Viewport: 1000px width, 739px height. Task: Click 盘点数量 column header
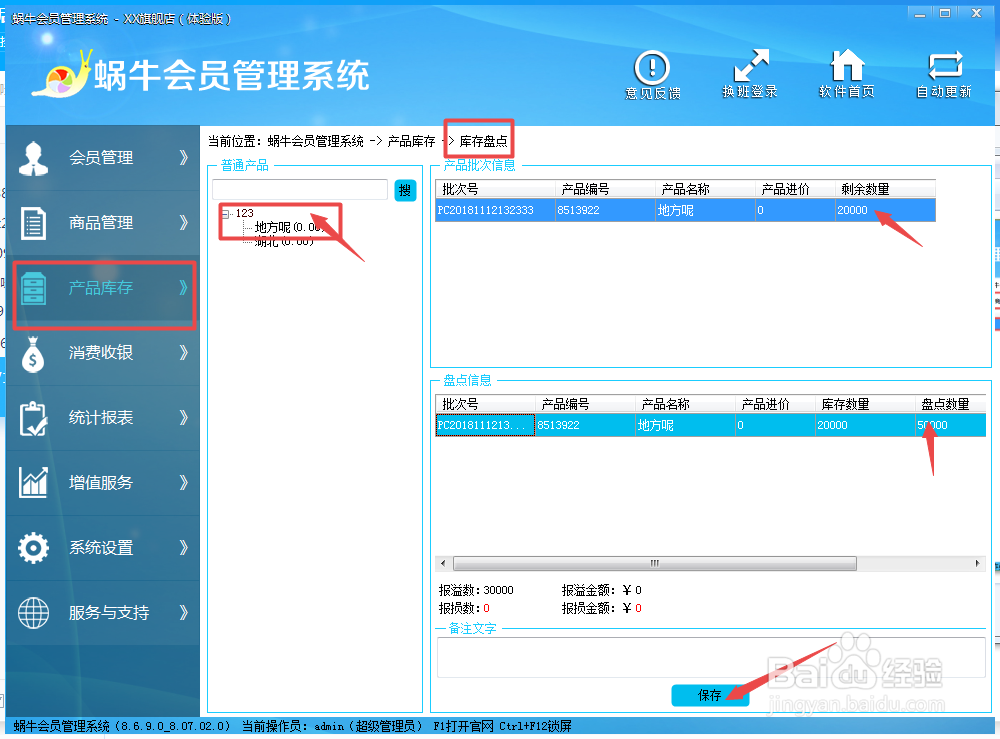pos(951,404)
